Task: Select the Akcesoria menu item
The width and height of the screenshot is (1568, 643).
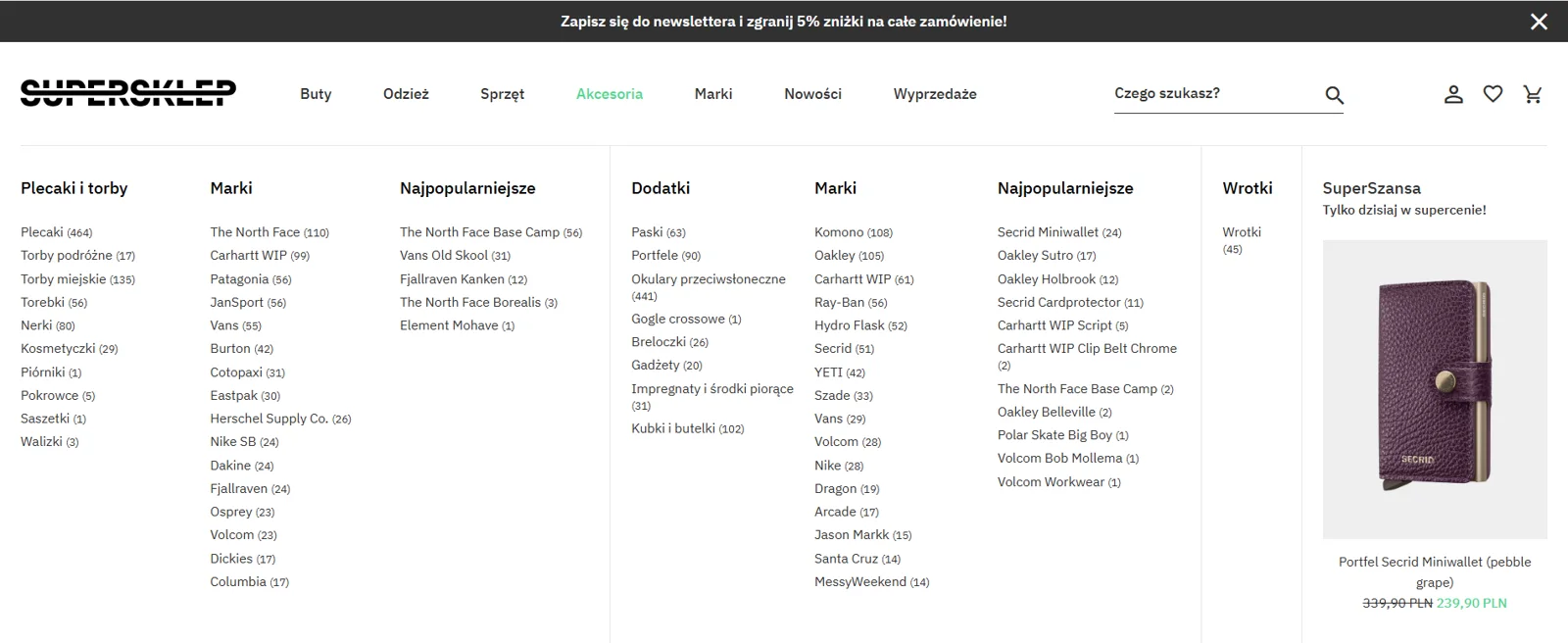Action: click(x=610, y=94)
